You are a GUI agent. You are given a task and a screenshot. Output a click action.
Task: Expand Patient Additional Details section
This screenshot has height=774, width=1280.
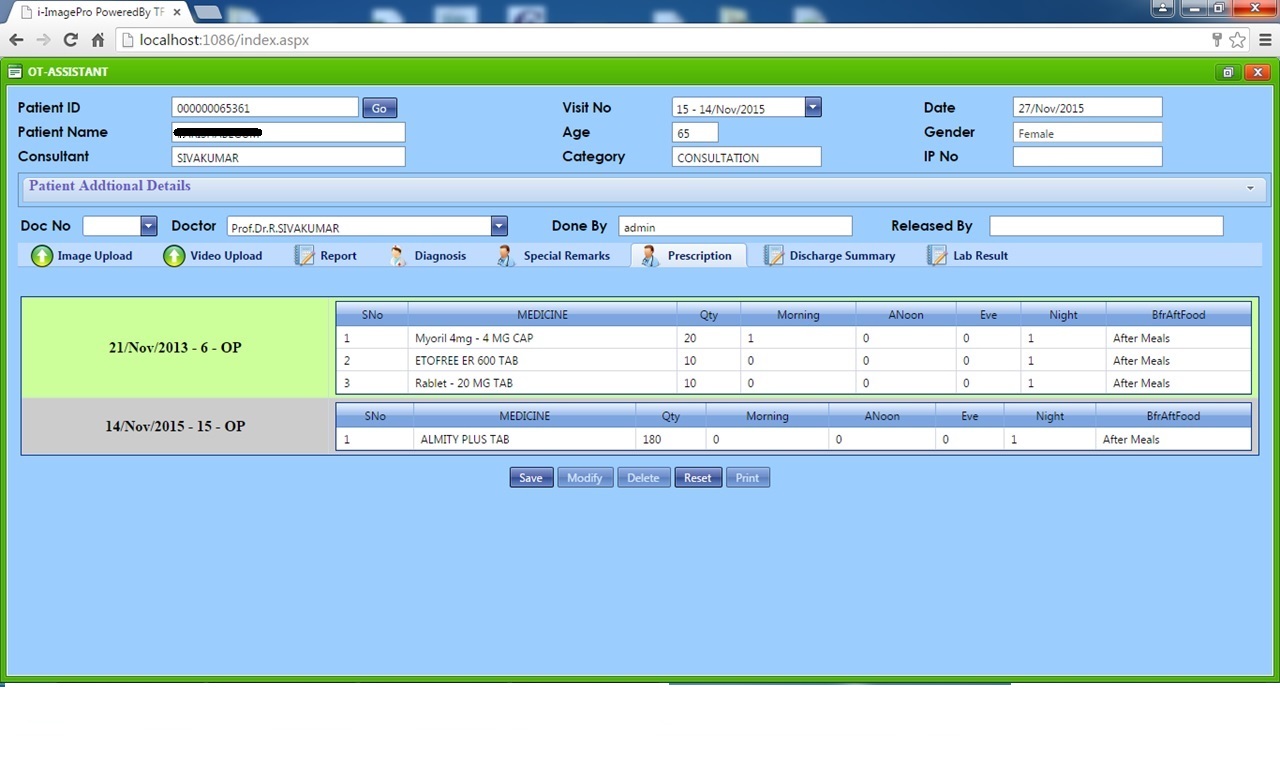[1250, 188]
